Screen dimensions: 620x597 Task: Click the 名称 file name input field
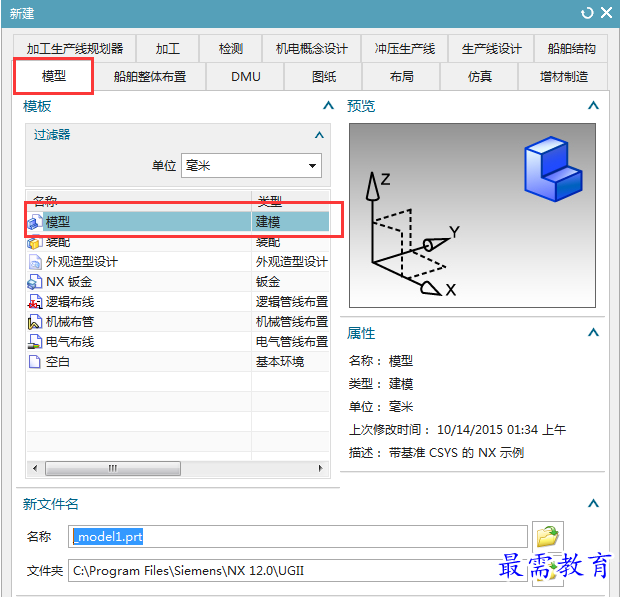298,537
